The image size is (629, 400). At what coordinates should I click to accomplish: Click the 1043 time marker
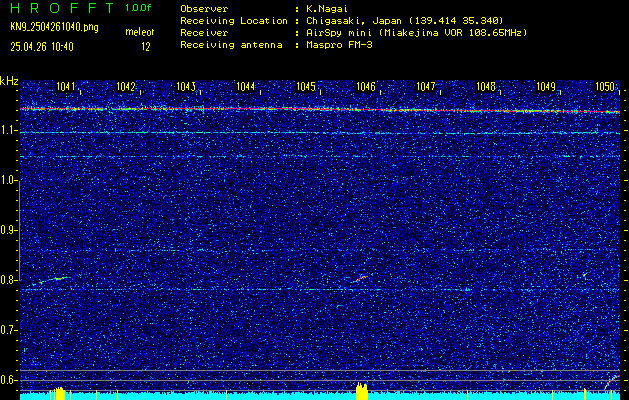[186, 86]
